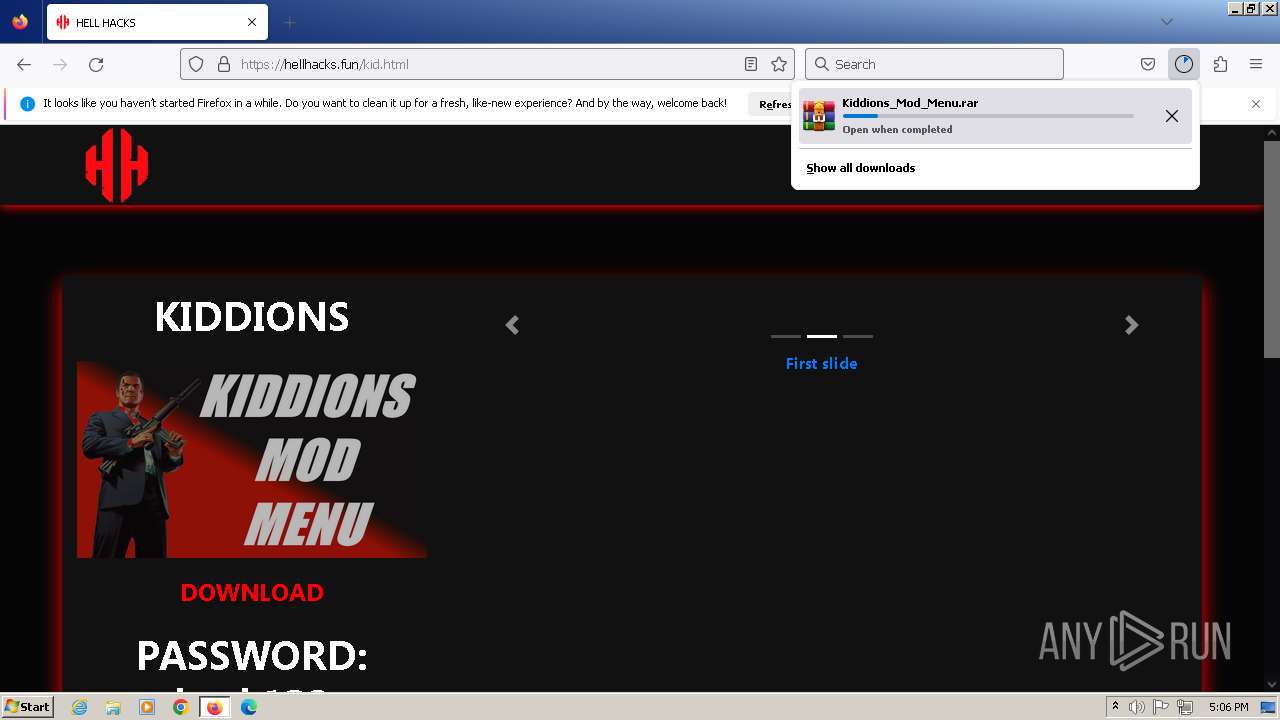This screenshot has height=720, width=1280.
Task: Select the second carousel indicator
Action: tap(822, 336)
